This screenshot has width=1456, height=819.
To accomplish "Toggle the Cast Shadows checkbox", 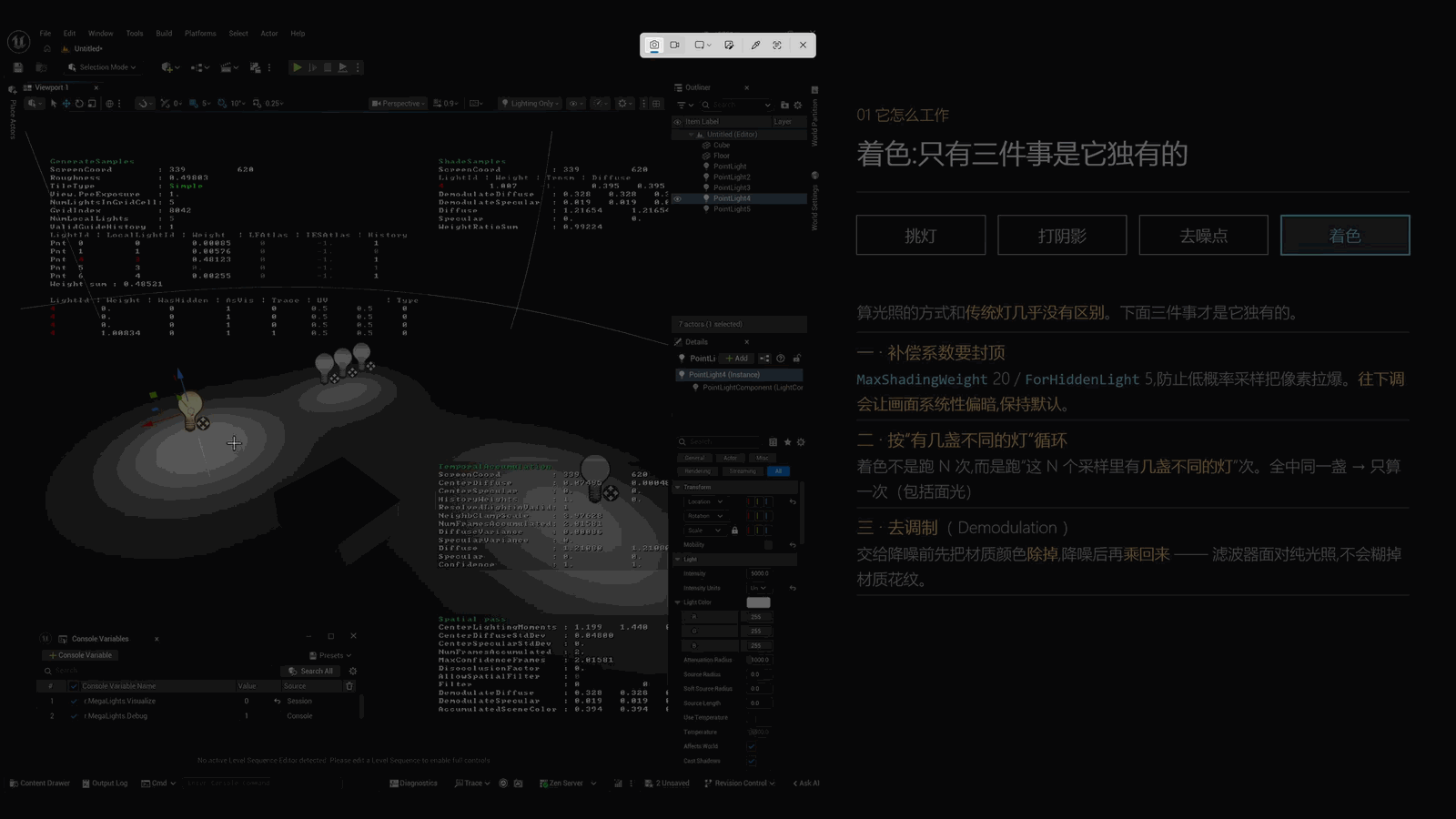I will point(752,761).
